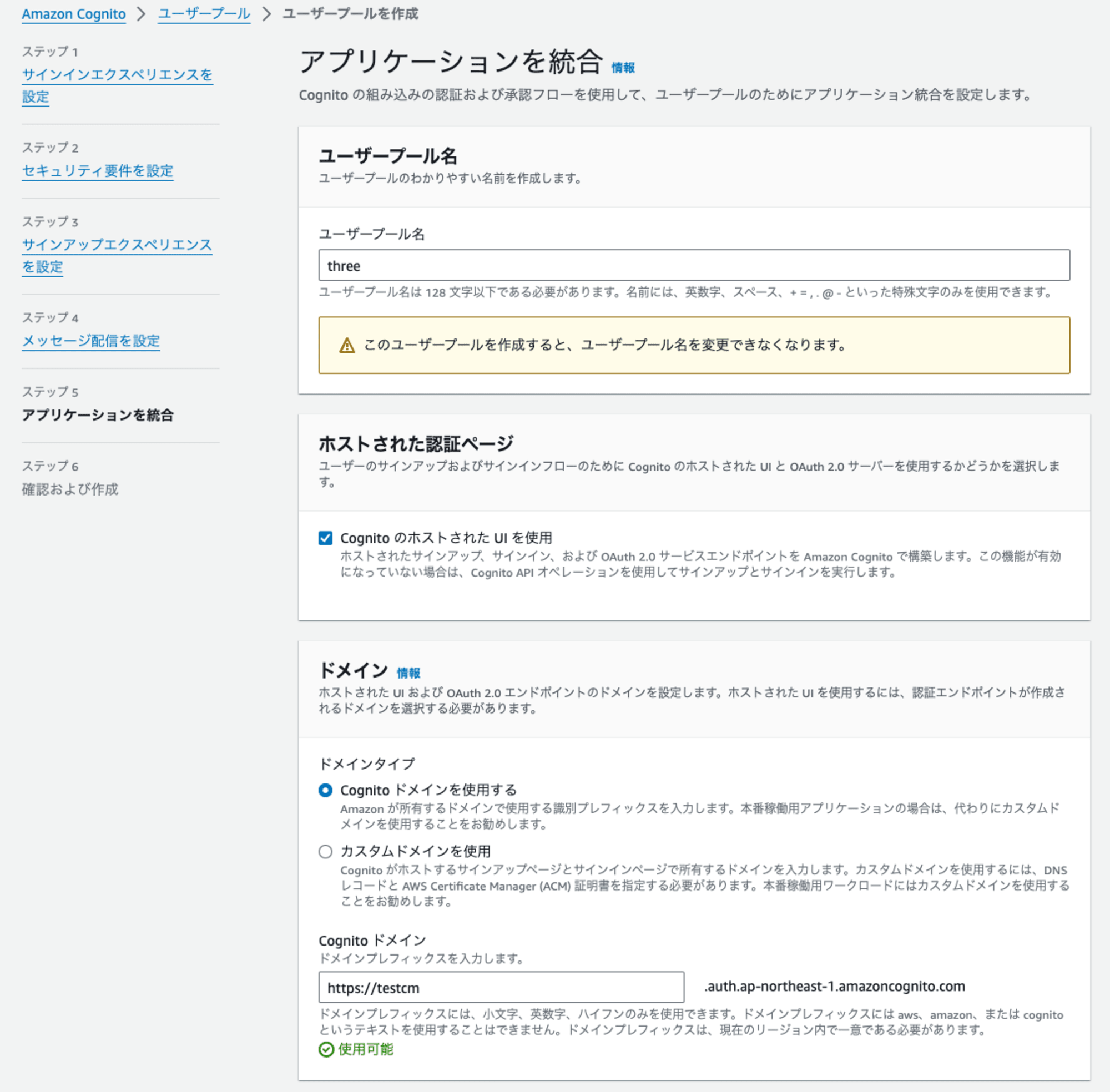This screenshot has width=1110, height=1092.
Task: Uncheck Cognito のホストされた UI を使用 checkbox
Action: click(x=325, y=538)
